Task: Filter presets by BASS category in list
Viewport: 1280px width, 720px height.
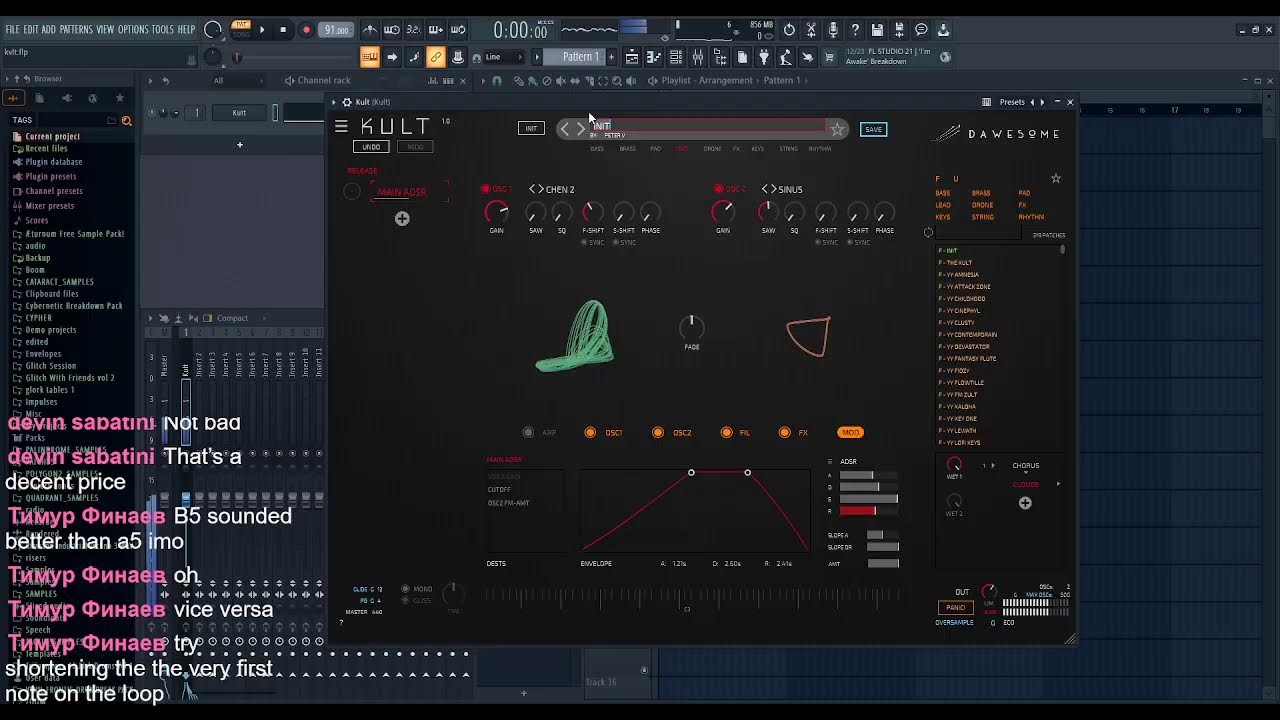Action: tap(943, 193)
